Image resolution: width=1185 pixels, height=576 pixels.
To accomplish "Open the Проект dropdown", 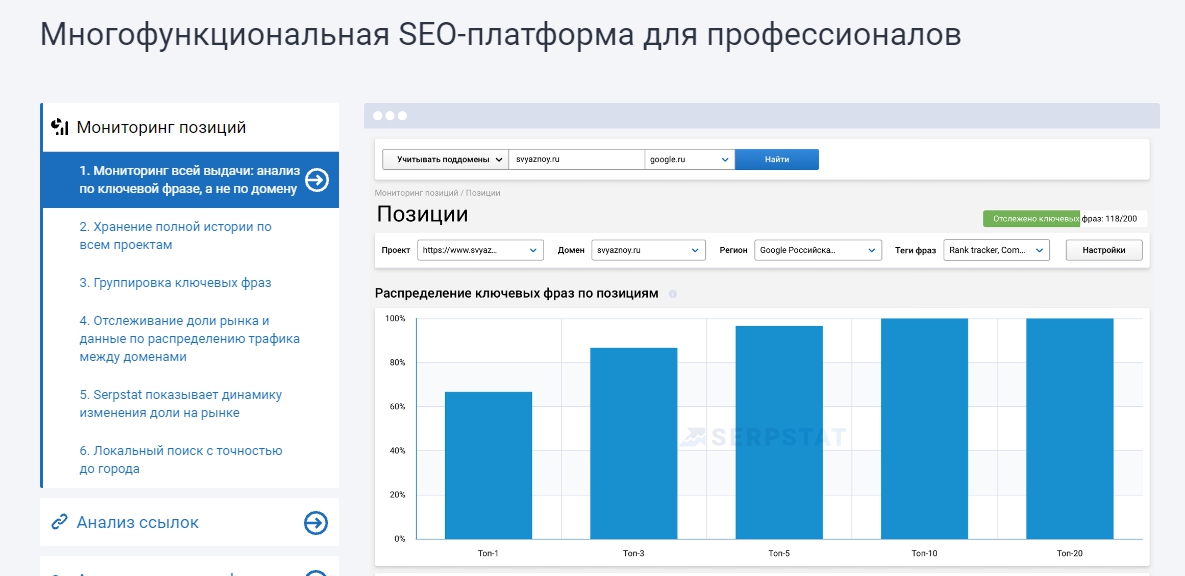I will [480, 250].
